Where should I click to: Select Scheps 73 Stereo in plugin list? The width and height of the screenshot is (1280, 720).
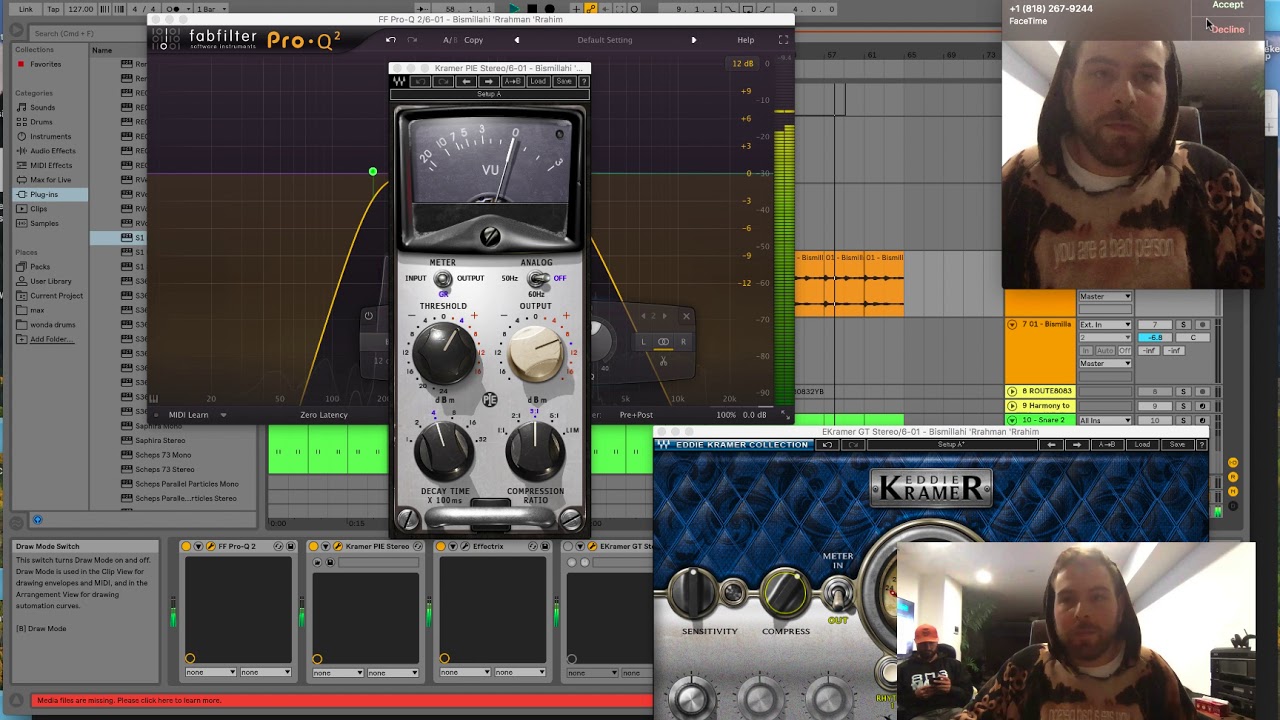point(165,469)
